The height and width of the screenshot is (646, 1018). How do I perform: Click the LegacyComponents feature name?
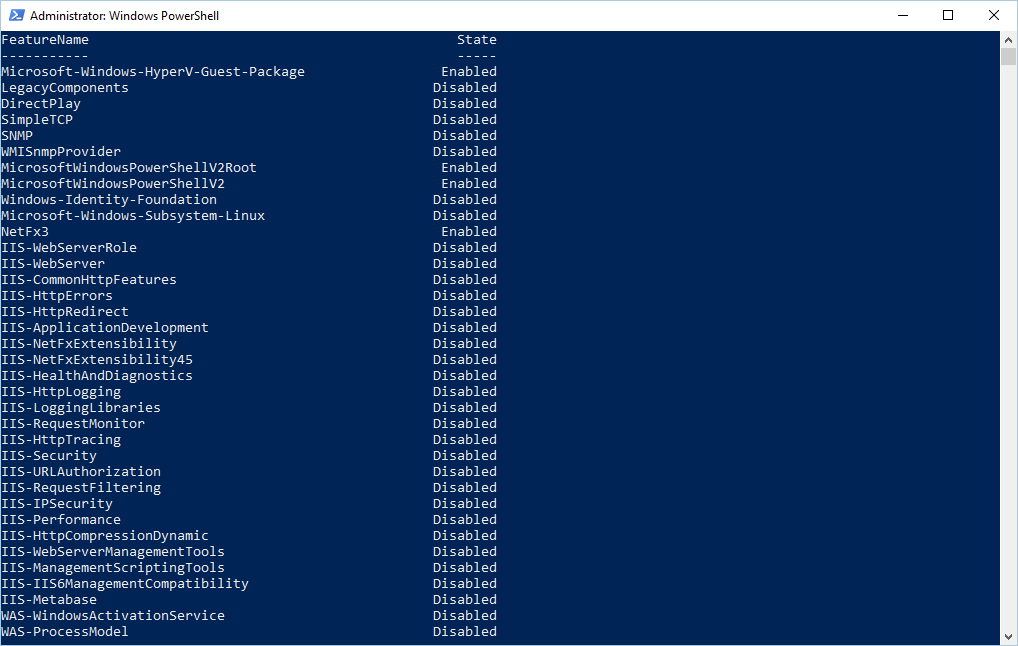click(x=65, y=88)
